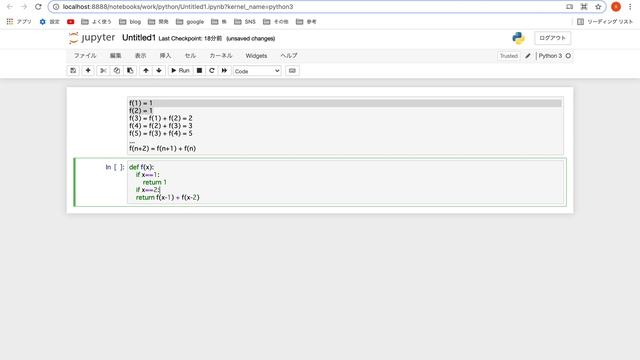Restart the kernel icon
This screenshot has height=360, width=640.
click(x=211, y=71)
